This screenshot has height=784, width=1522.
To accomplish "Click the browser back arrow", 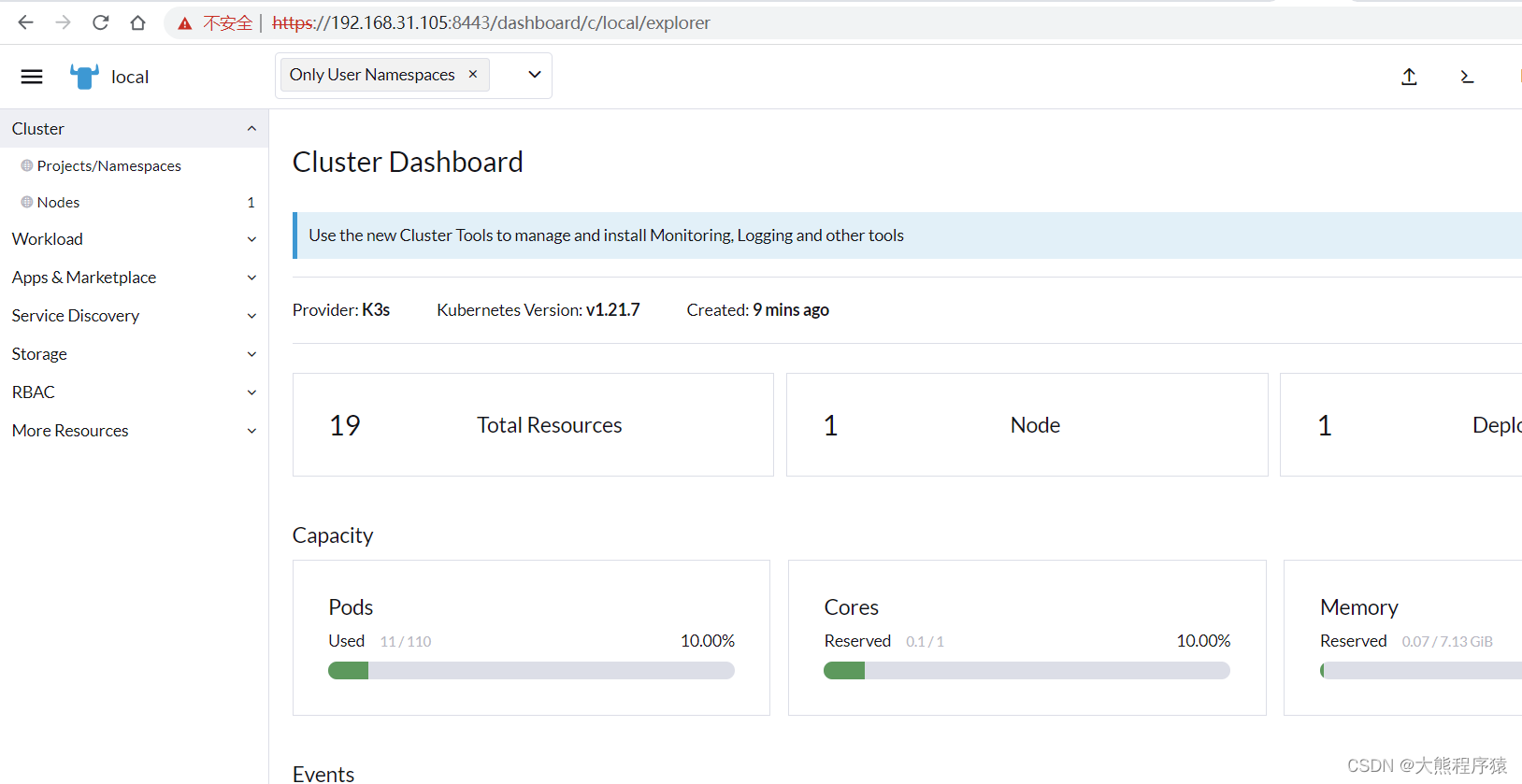I will 26,22.
